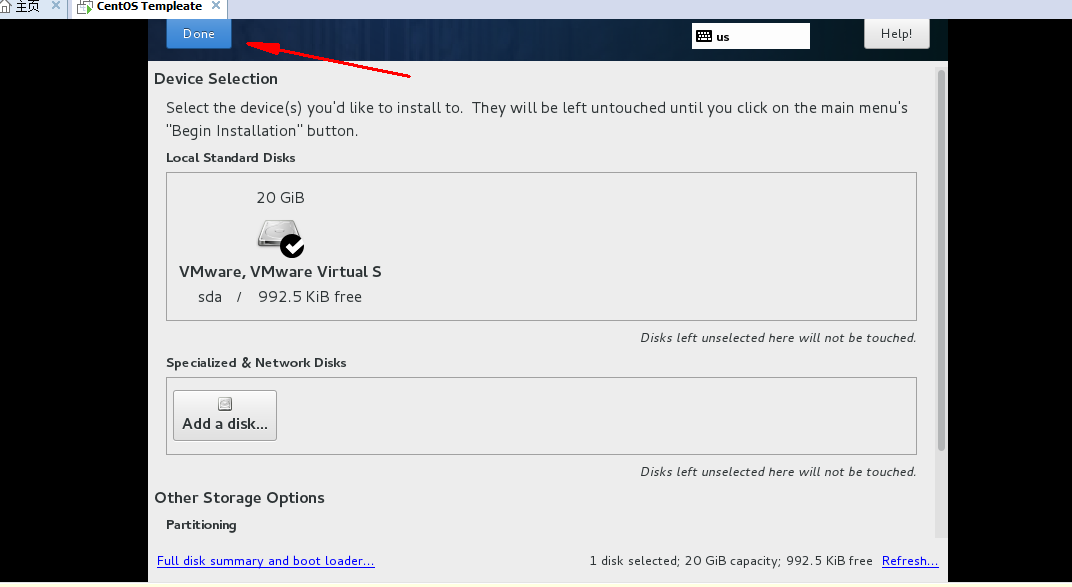
Task: Click the 'sda / 992.5 KiB free' text
Action: coord(280,297)
